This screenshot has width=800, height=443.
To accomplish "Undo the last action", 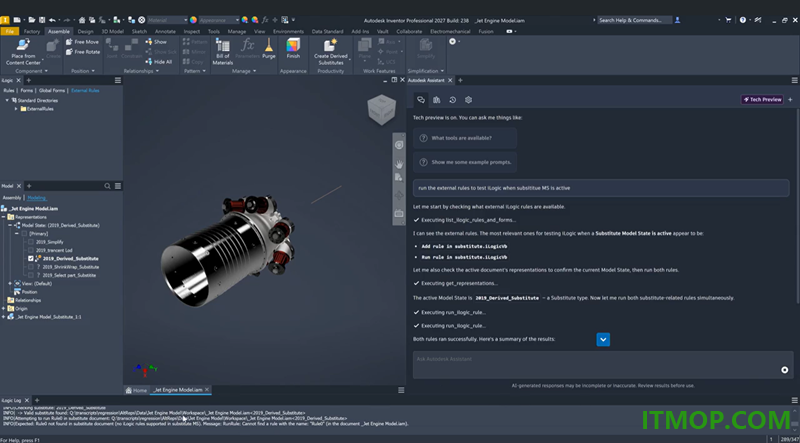I will (x=52, y=20).
